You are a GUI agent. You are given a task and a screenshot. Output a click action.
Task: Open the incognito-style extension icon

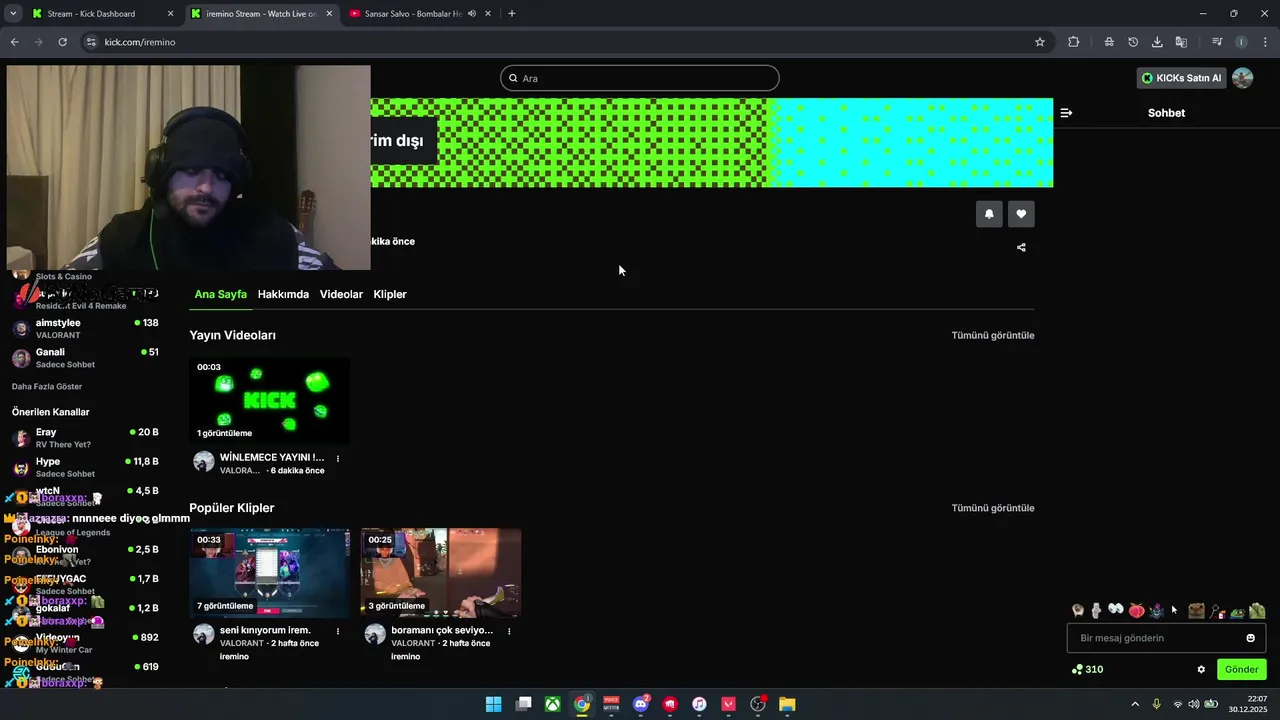[1109, 42]
